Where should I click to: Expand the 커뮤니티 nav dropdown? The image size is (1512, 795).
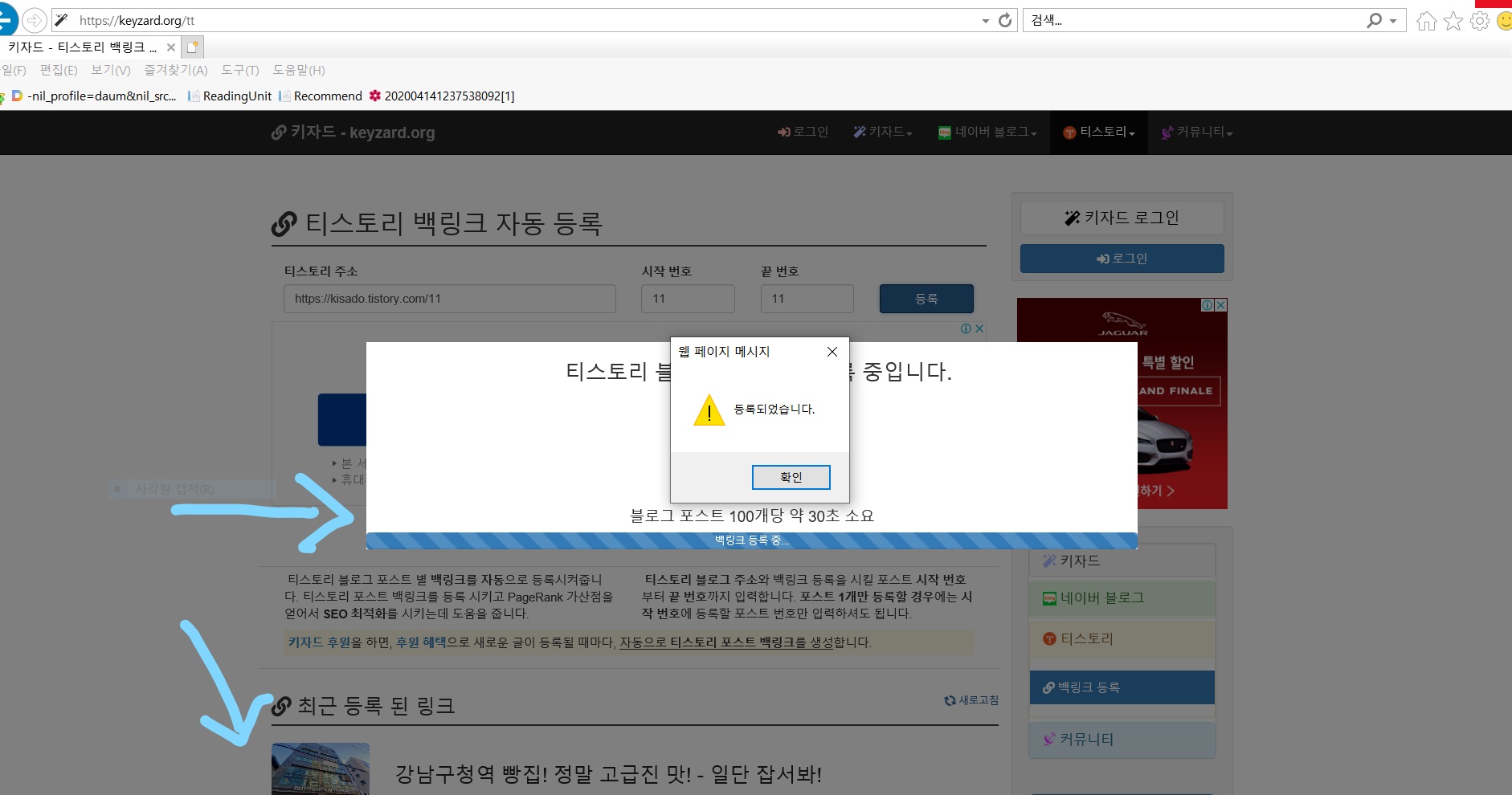pyautogui.click(x=1197, y=132)
